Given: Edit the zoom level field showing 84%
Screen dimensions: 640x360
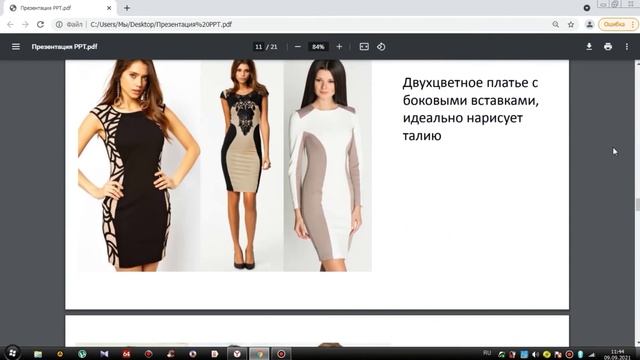Looking at the screenshot, I should pos(318,47).
